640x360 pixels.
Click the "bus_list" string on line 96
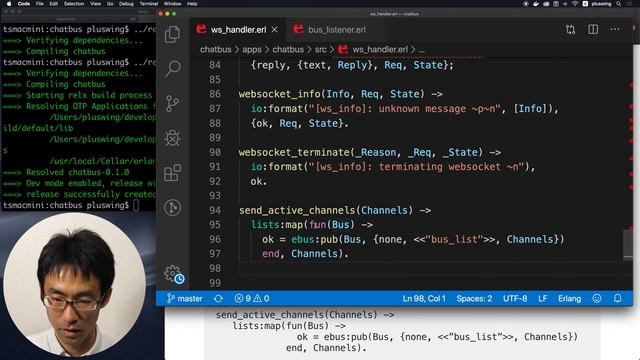click(x=454, y=239)
